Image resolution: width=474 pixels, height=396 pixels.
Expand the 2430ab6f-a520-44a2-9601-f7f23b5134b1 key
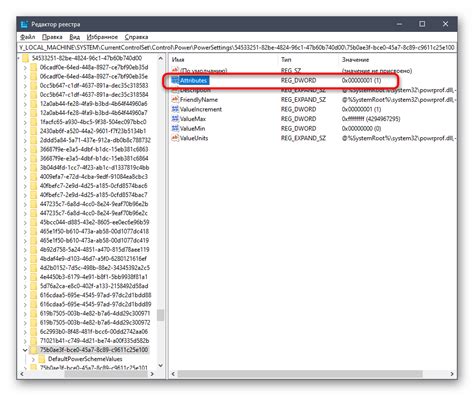[x=25, y=131]
